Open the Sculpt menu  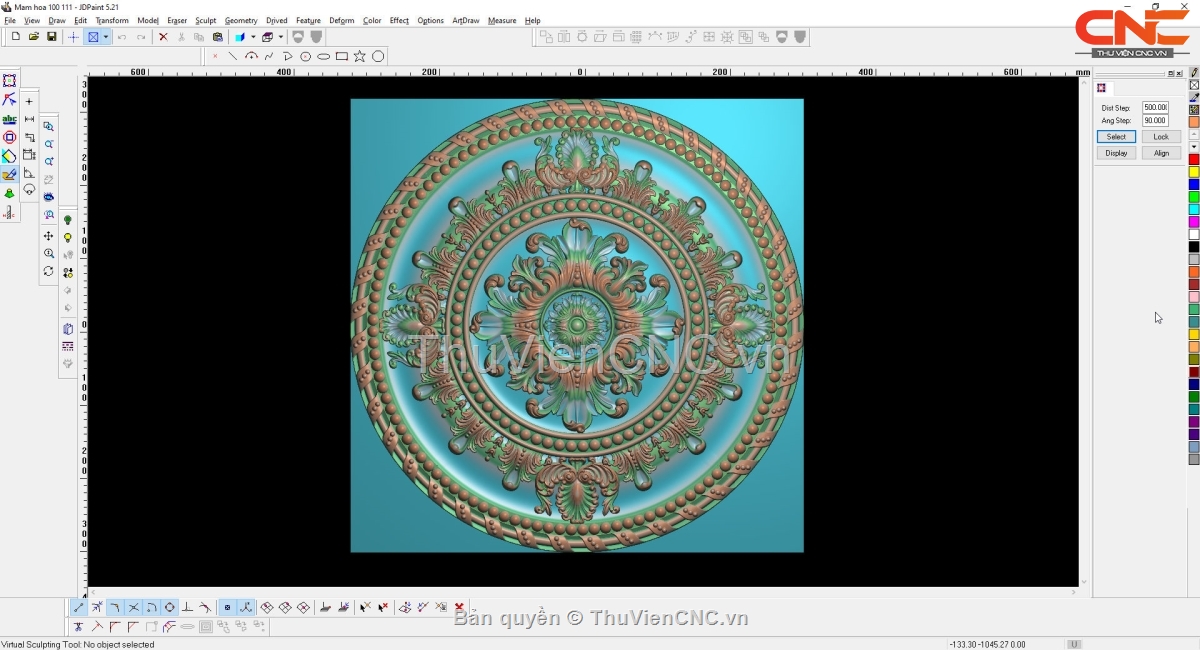pyautogui.click(x=205, y=20)
